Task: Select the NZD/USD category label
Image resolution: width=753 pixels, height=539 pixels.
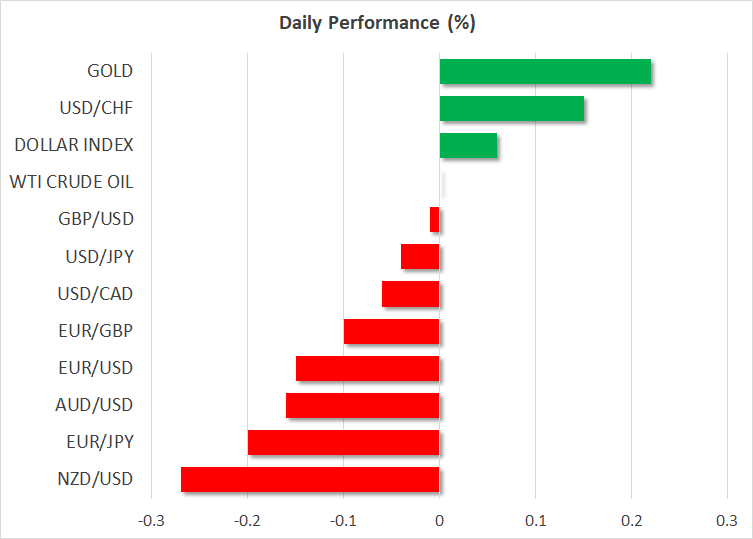Action: pos(96,478)
